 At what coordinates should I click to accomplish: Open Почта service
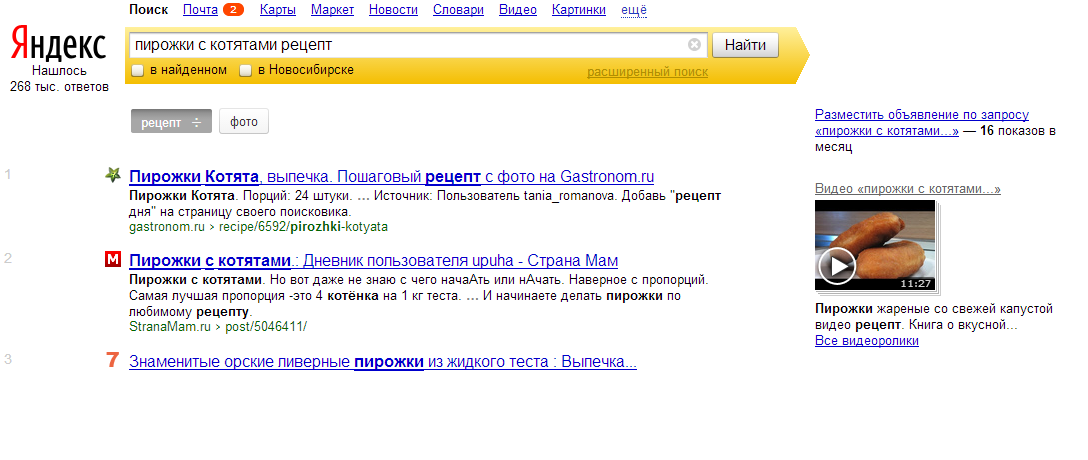point(200,10)
